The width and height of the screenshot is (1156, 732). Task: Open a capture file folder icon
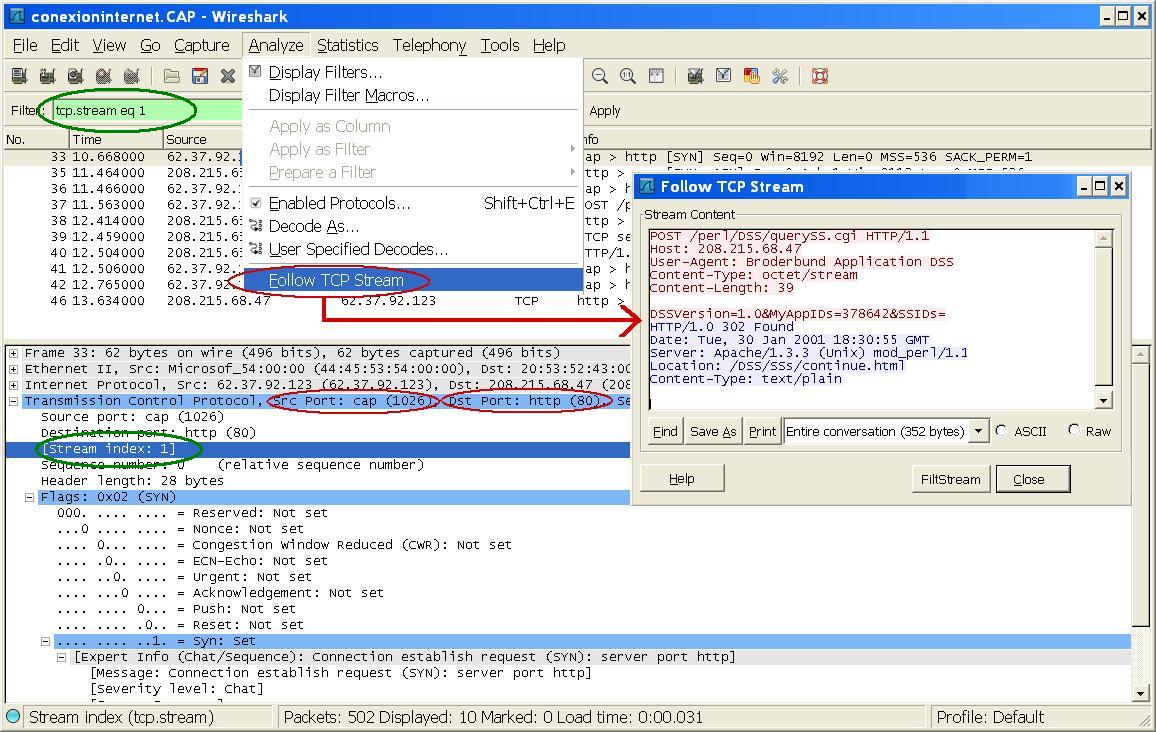click(x=172, y=76)
